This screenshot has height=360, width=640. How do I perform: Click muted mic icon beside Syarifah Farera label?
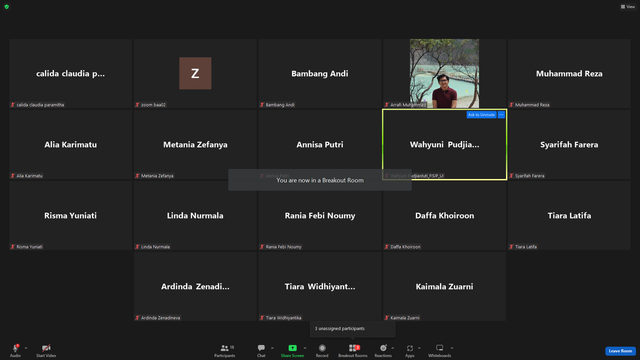511,176
